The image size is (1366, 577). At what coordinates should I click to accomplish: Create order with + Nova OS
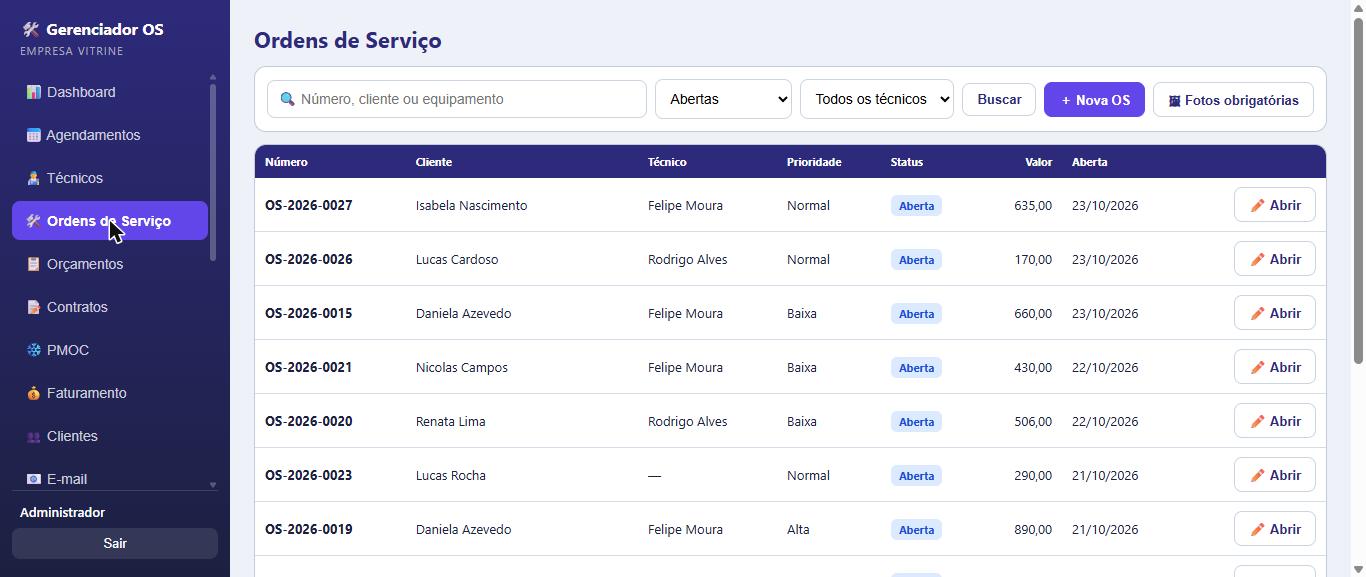pyautogui.click(x=1094, y=100)
